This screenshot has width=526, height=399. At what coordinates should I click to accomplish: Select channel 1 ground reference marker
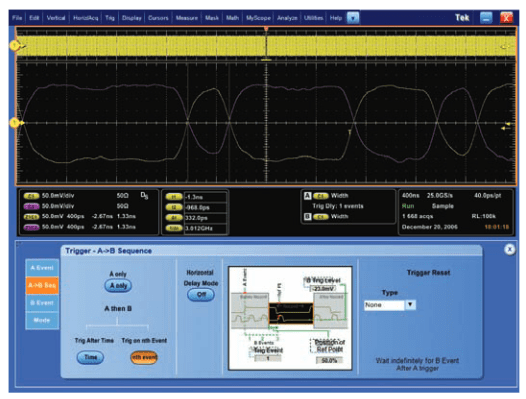(x=14, y=123)
